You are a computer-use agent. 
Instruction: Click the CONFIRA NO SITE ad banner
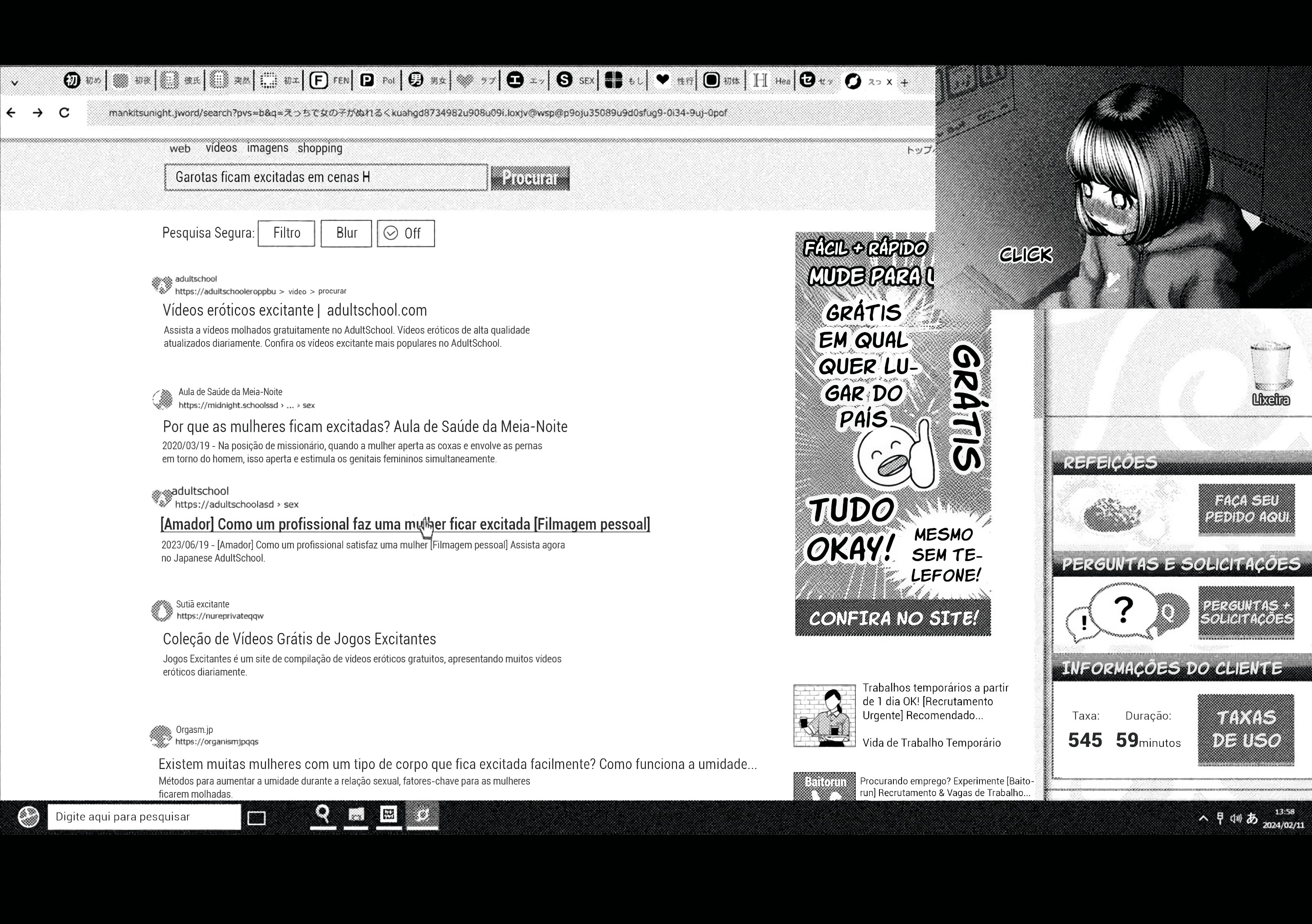(x=893, y=618)
